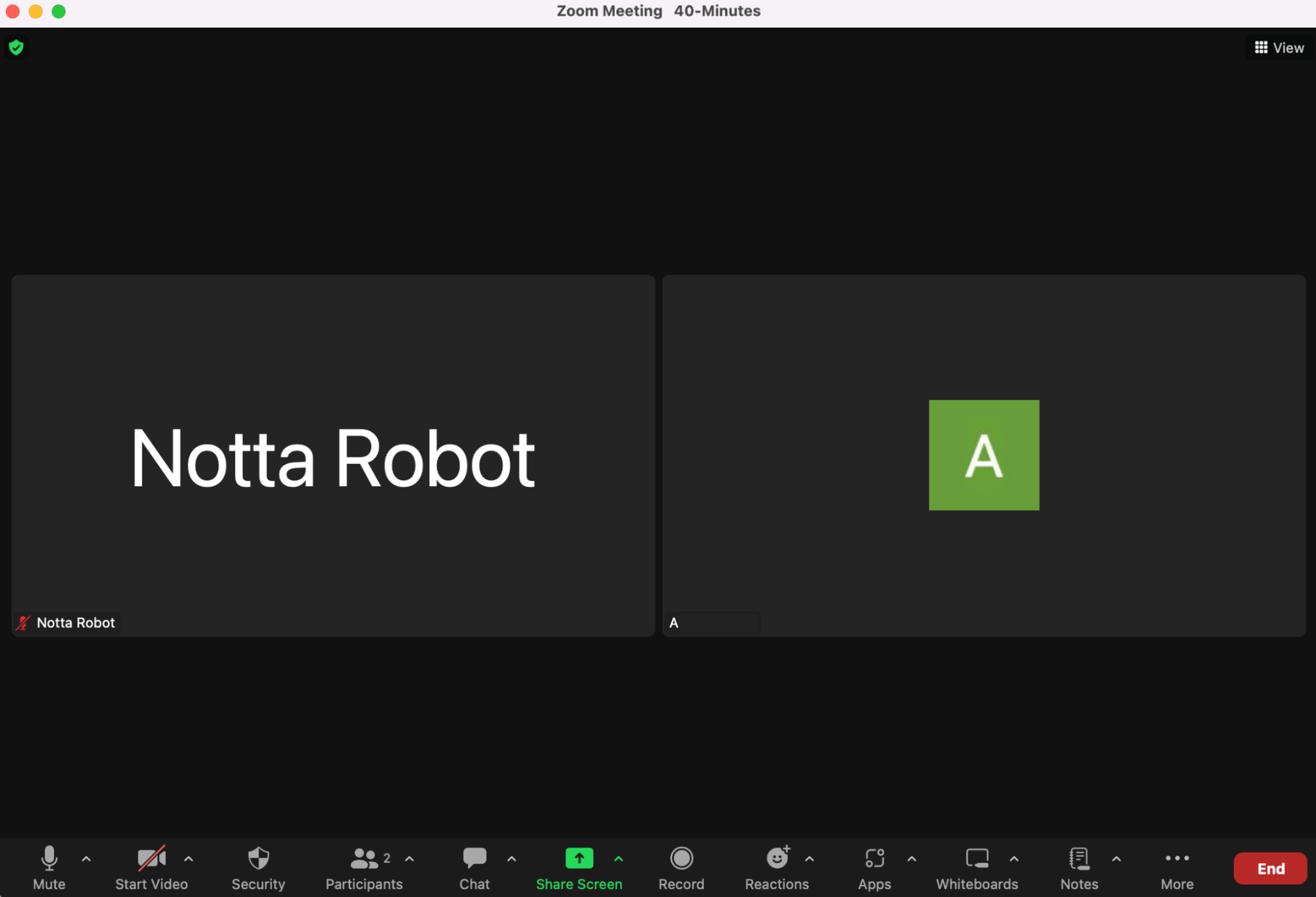Click the red End meeting button
This screenshot has width=1316, height=897.
point(1270,869)
